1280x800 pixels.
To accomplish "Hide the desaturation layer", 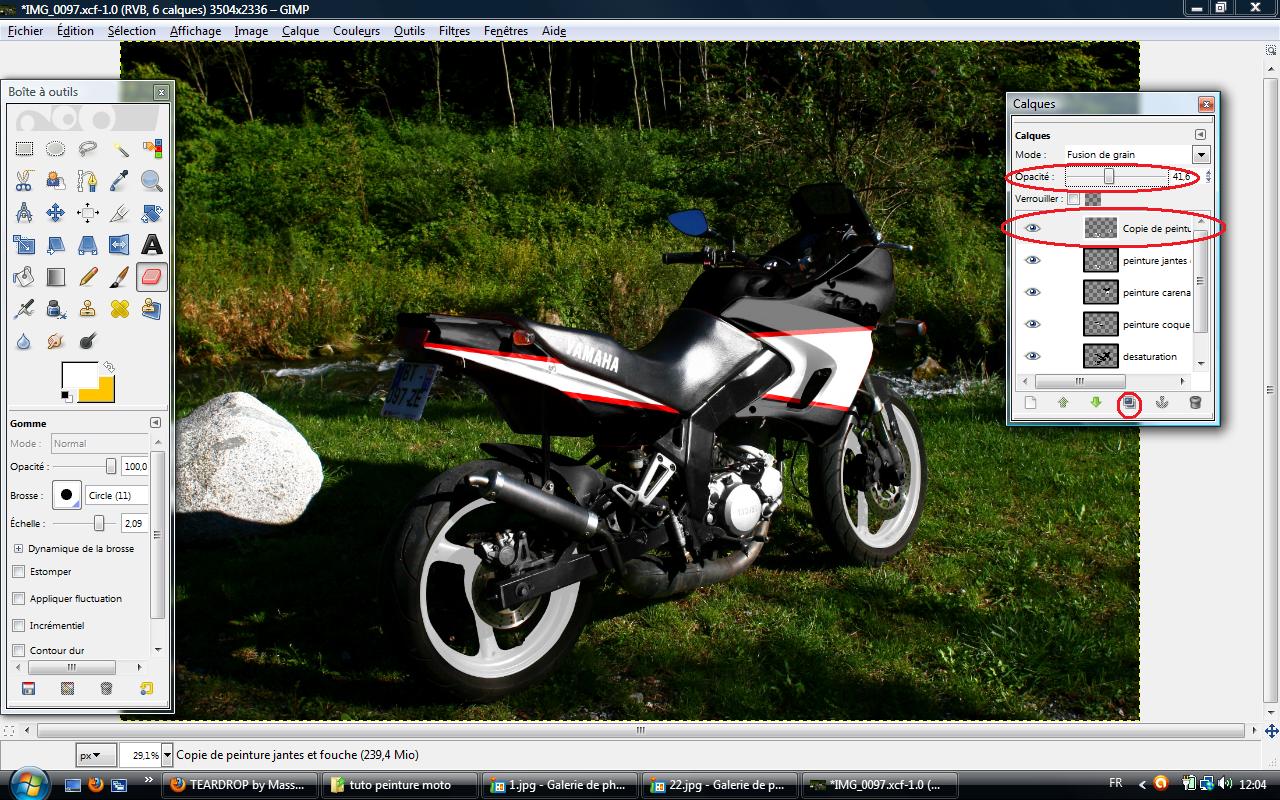I will point(1033,356).
